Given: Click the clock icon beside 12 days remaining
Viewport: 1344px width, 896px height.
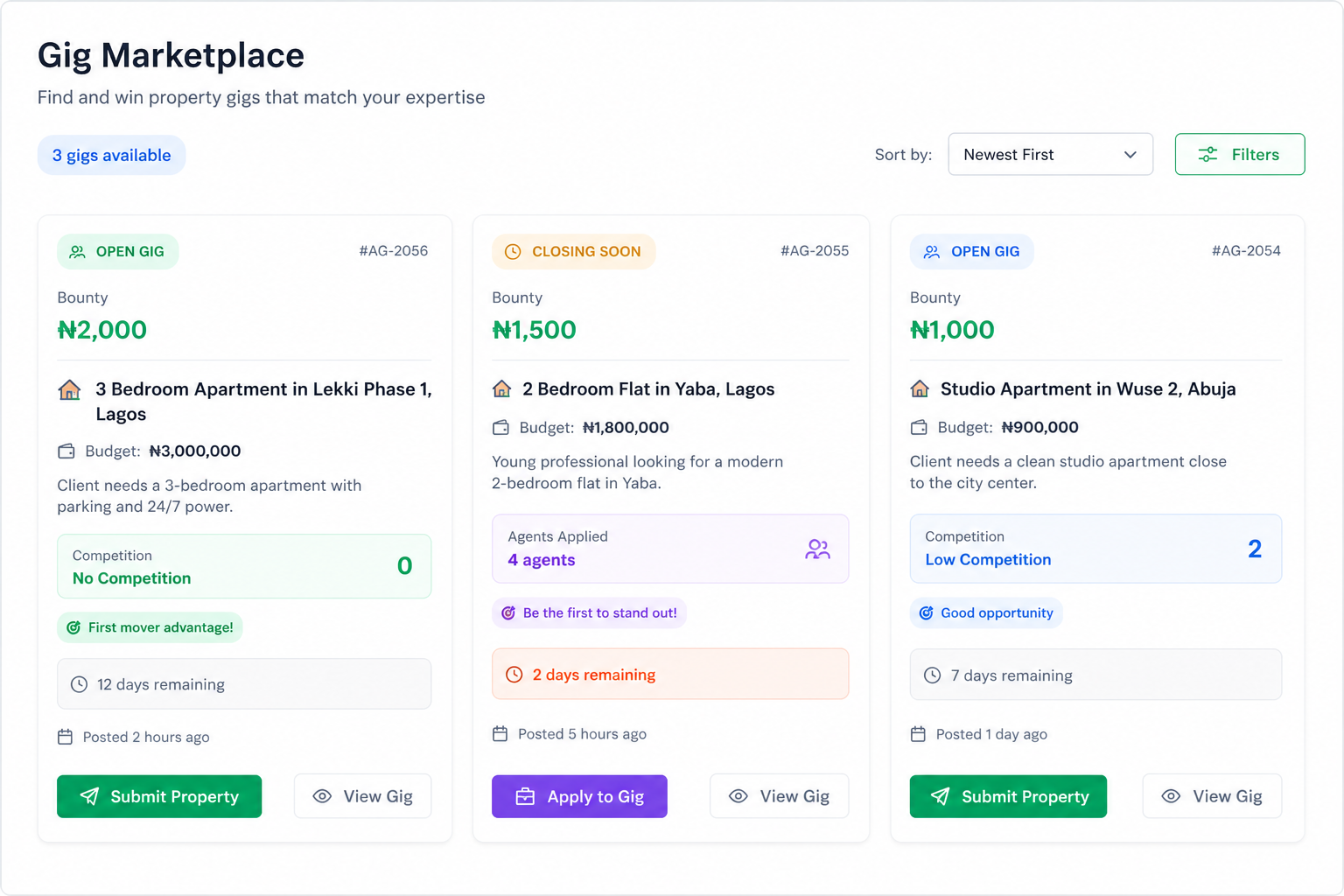Looking at the screenshot, I should click(x=79, y=684).
